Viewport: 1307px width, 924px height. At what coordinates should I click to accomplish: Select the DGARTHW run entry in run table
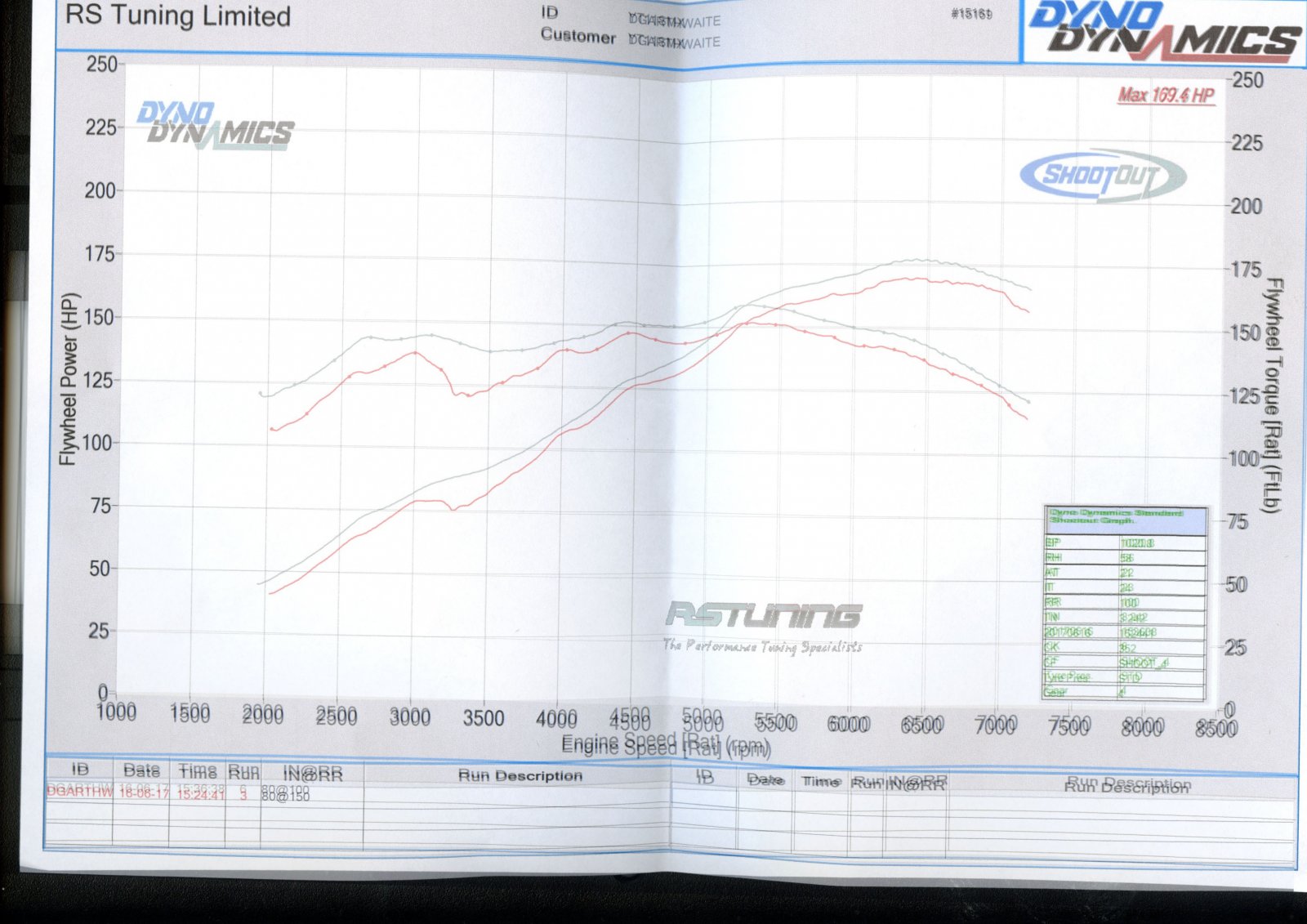pos(79,791)
